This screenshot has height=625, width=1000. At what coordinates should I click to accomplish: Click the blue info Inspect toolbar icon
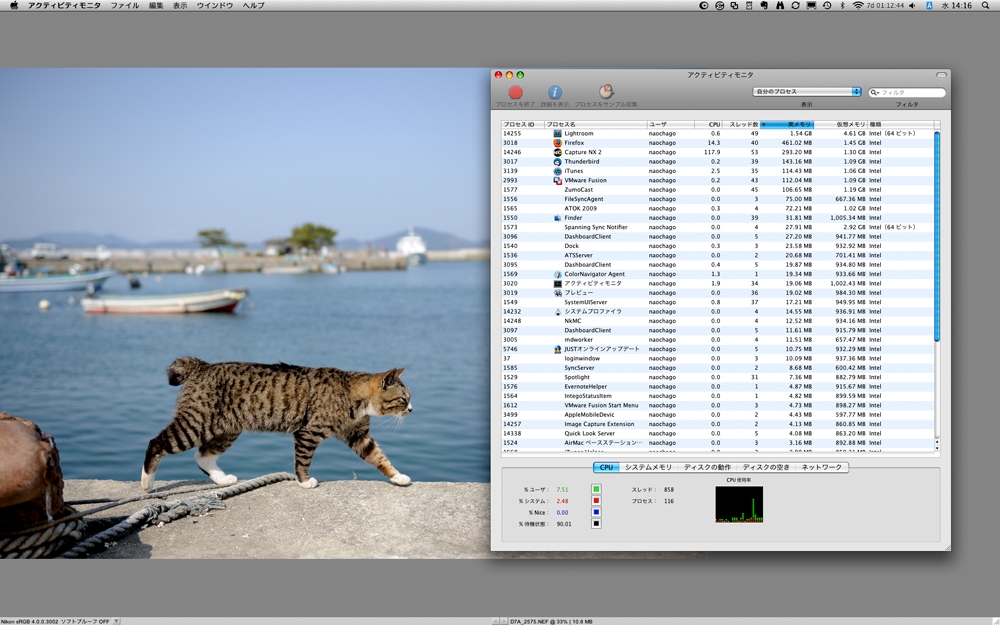tap(555, 92)
